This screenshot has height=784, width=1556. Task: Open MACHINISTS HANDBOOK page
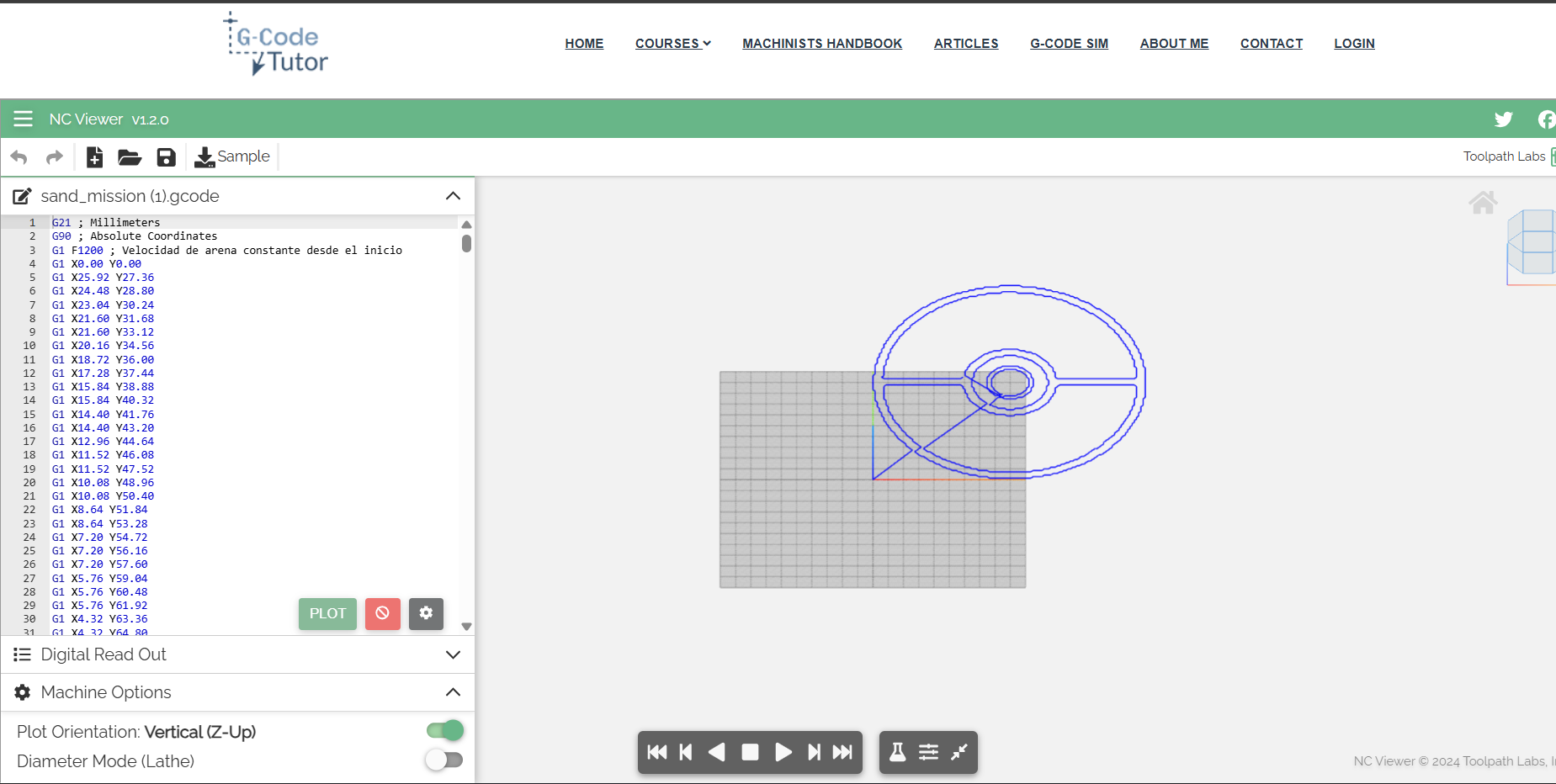click(x=822, y=44)
